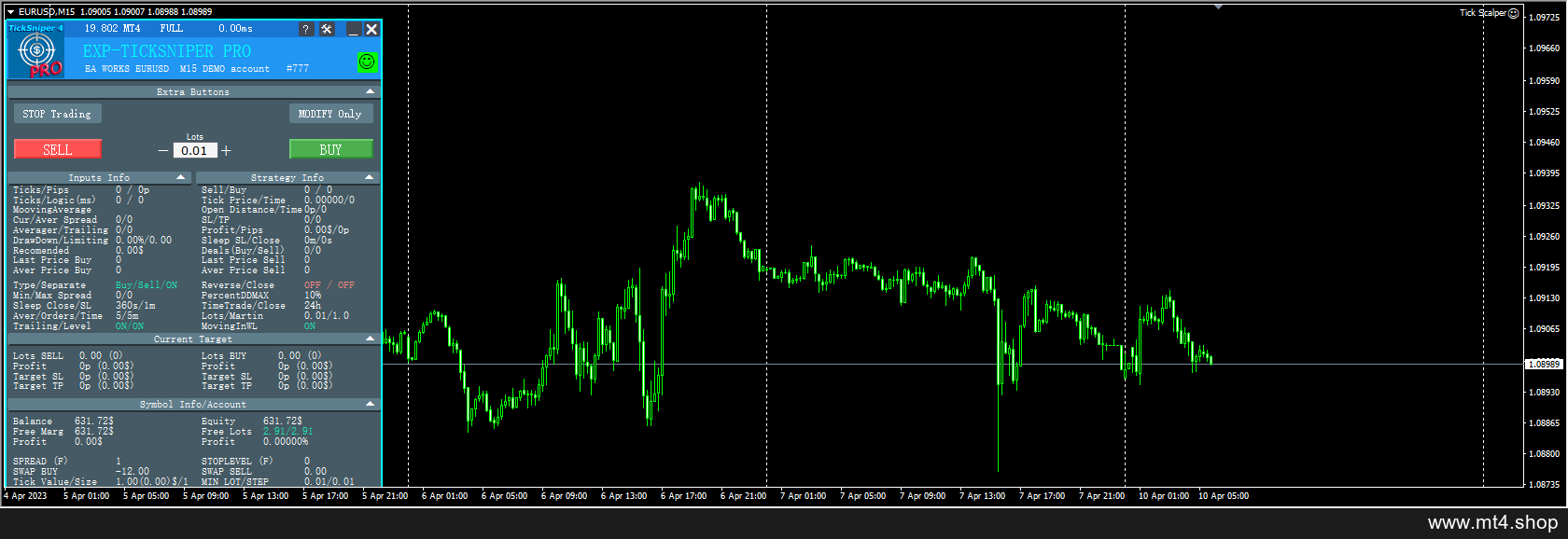The height and width of the screenshot is (539, 1568).
Task: Click the Aver/Orders/Time 5/5m value
Action: click(x=127, y=316)
